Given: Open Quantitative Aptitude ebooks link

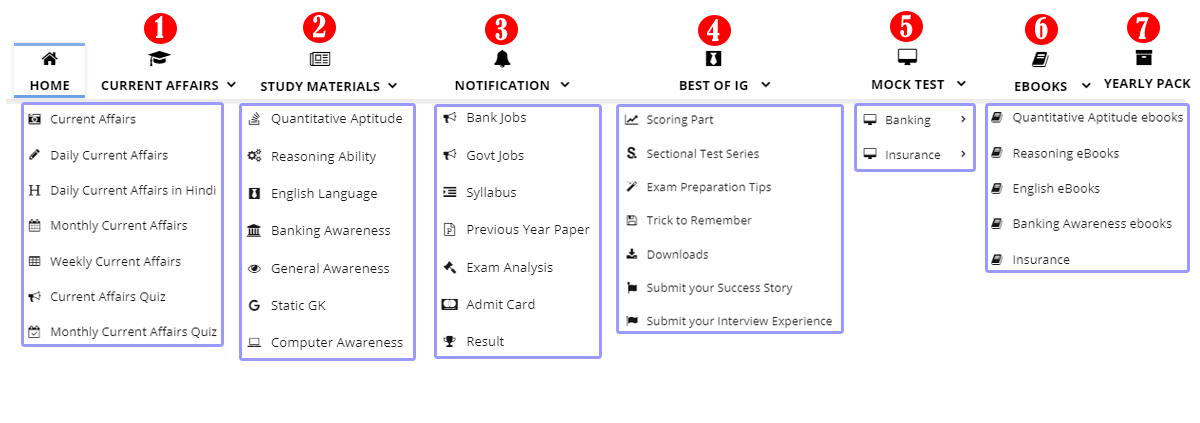Looking at the screenshot, I should coord(1097,118).
